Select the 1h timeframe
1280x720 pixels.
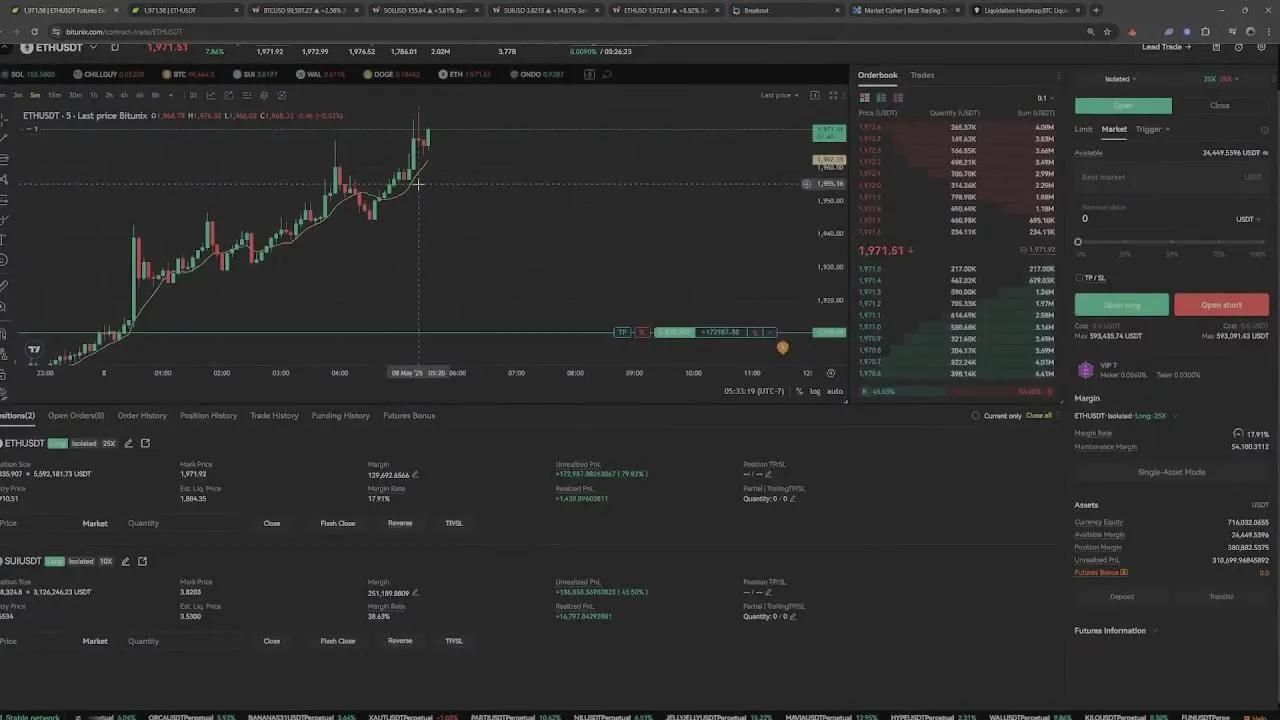pos(93,95)
